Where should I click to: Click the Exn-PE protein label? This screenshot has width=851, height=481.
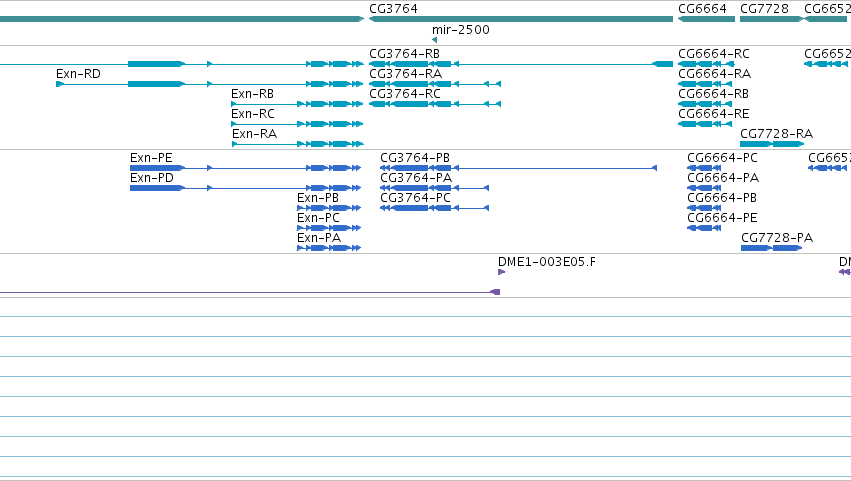click(x=151, y=158)
